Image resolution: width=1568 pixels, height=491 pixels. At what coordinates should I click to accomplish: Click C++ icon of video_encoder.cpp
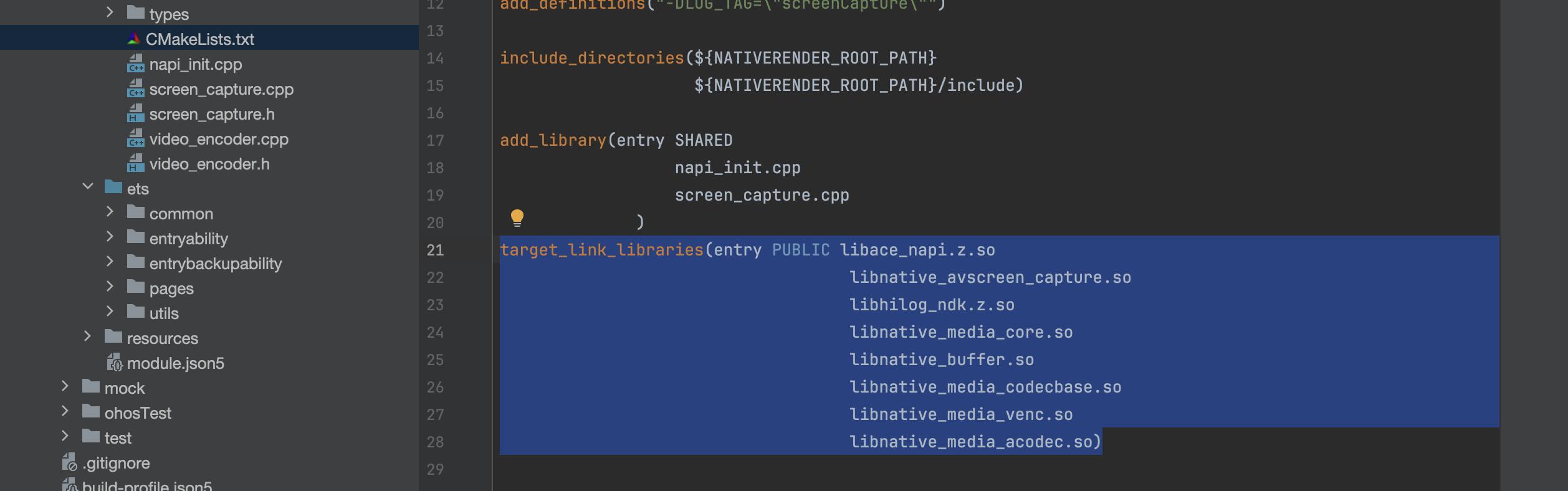click(136, 138)
